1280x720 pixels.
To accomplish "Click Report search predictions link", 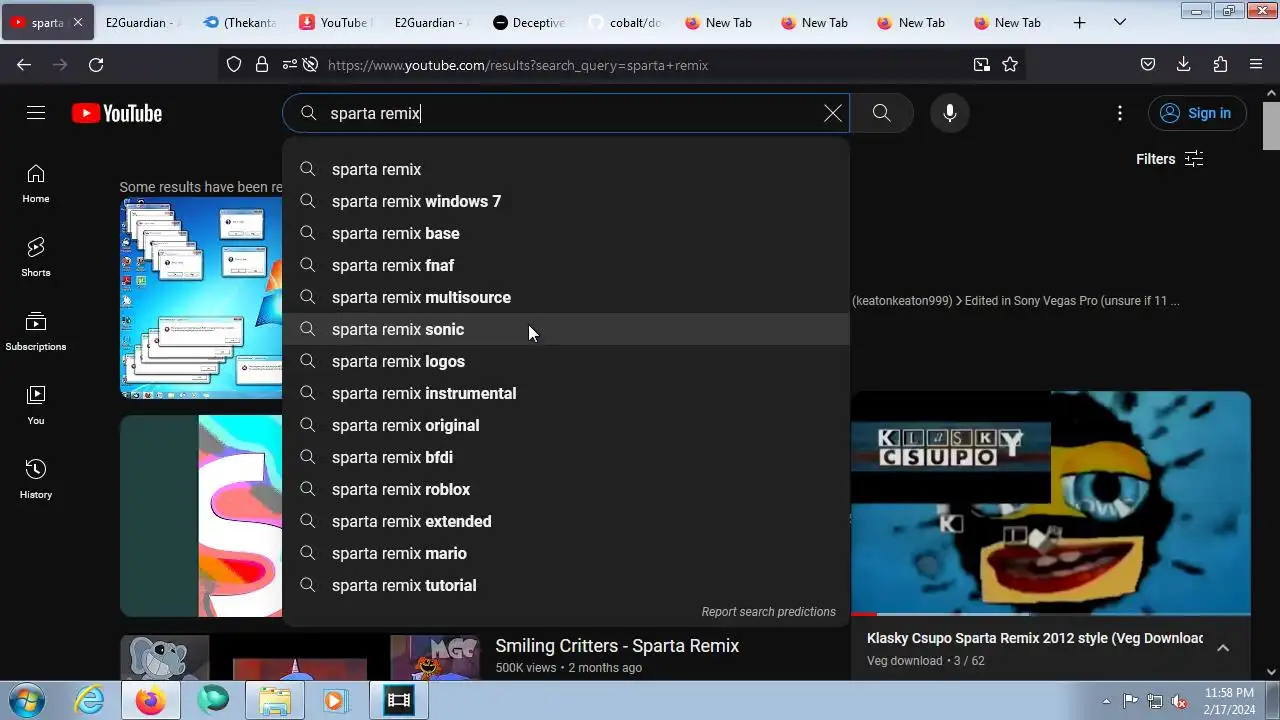I will point(768,611).
